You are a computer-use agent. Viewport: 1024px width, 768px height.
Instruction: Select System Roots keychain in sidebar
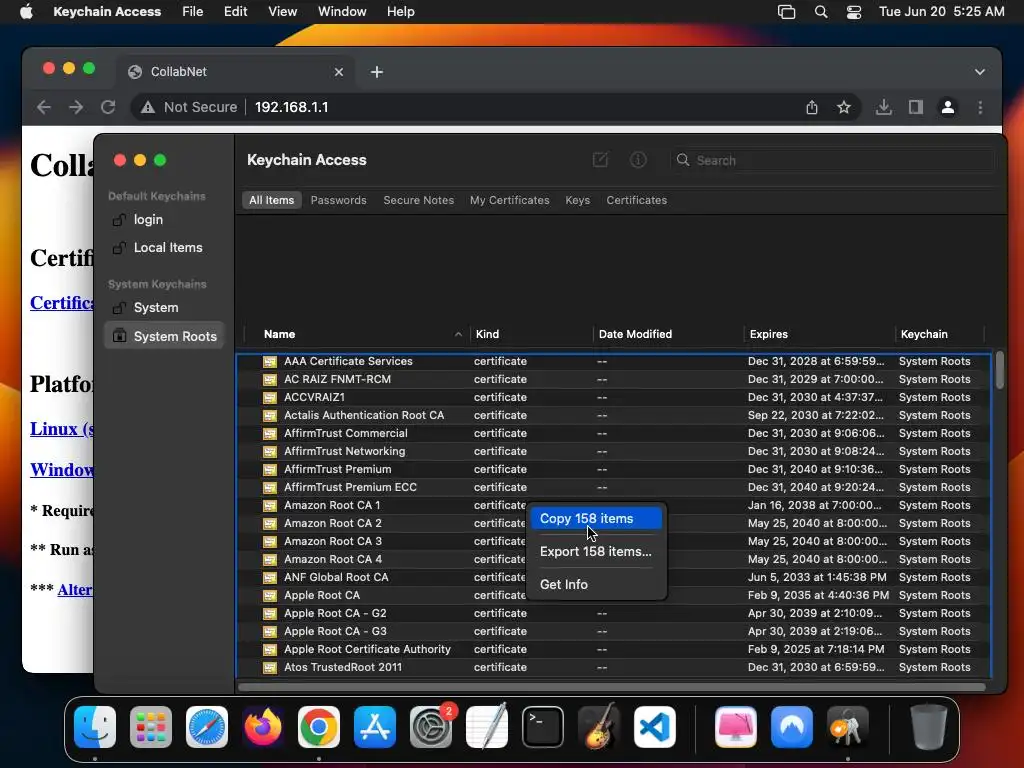tap(165, 336)
